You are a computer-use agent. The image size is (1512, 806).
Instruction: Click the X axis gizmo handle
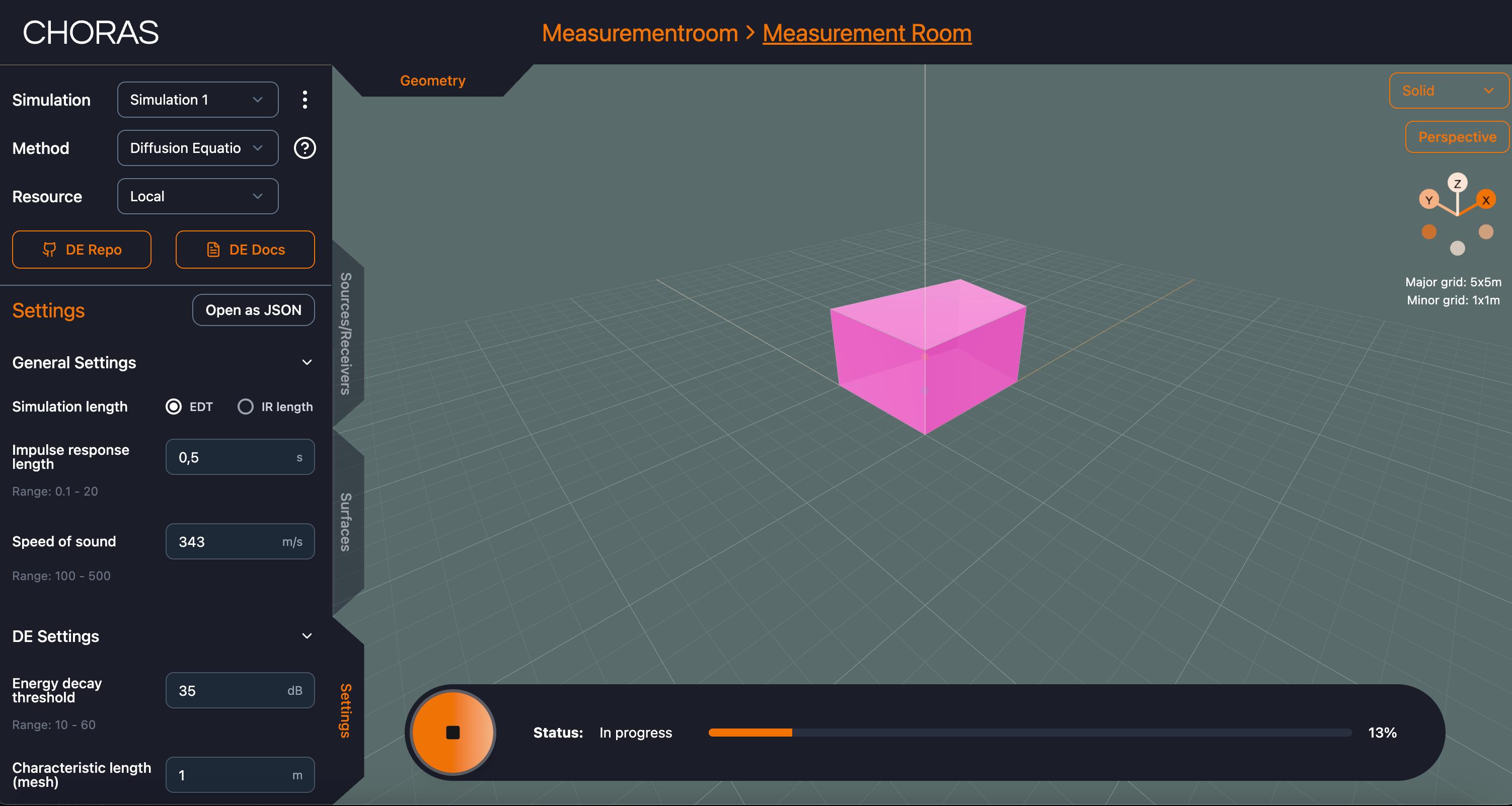(1486, 200)
